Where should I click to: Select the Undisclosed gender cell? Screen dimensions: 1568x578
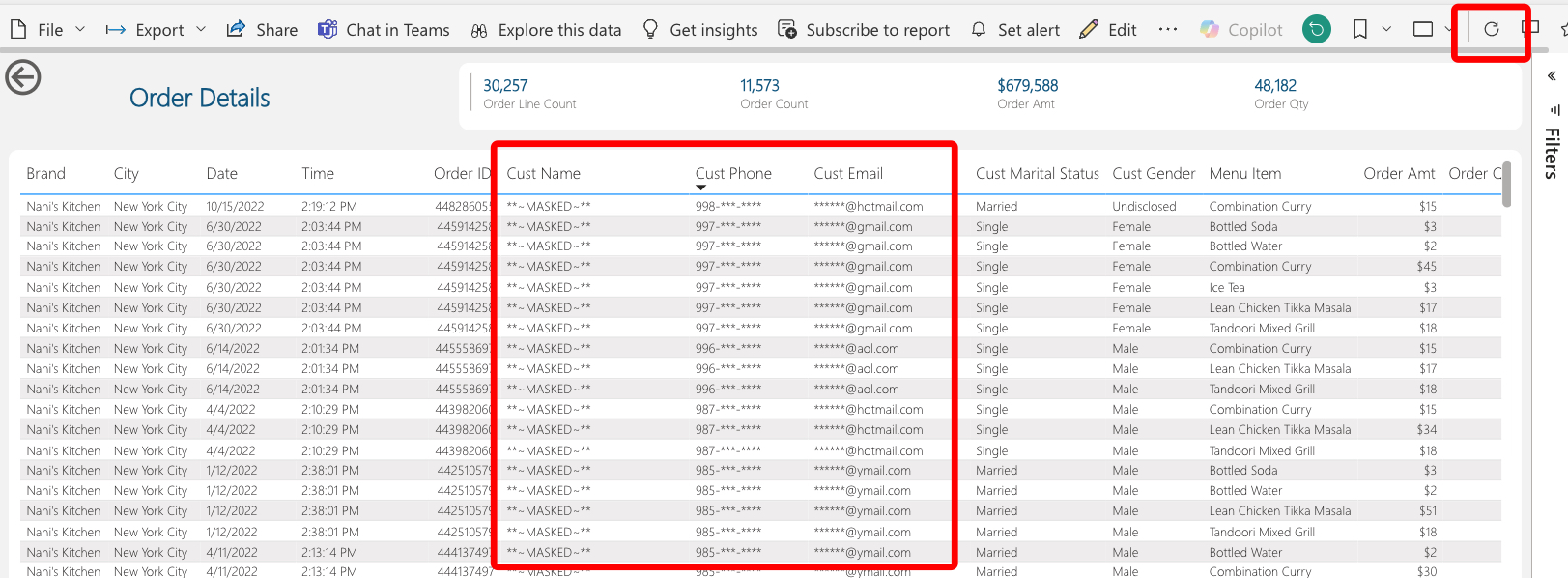tap(1144, 207)
